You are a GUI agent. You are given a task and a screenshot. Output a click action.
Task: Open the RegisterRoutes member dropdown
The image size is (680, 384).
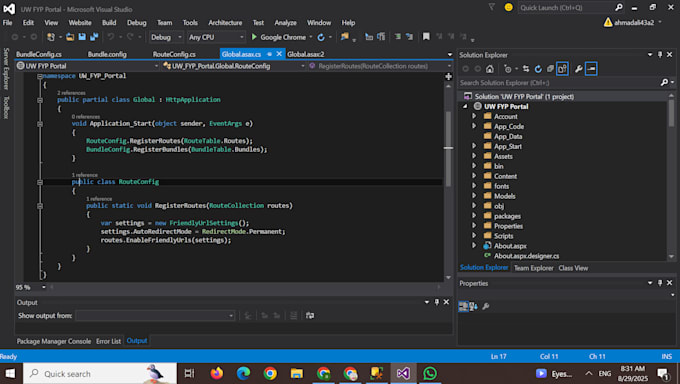(380, 66)
